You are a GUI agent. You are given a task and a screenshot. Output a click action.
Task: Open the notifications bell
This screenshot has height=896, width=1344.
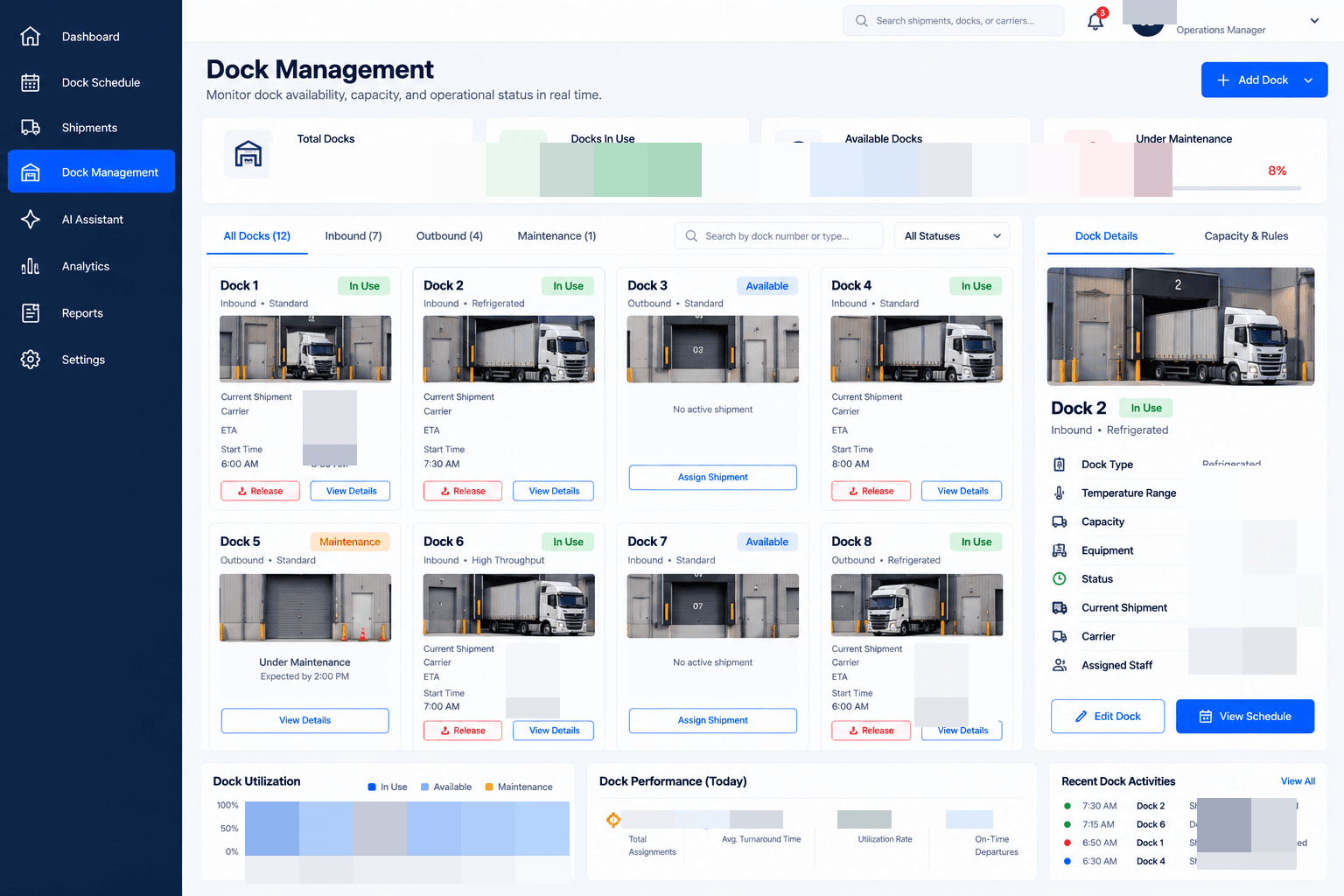coord(1095,21)
